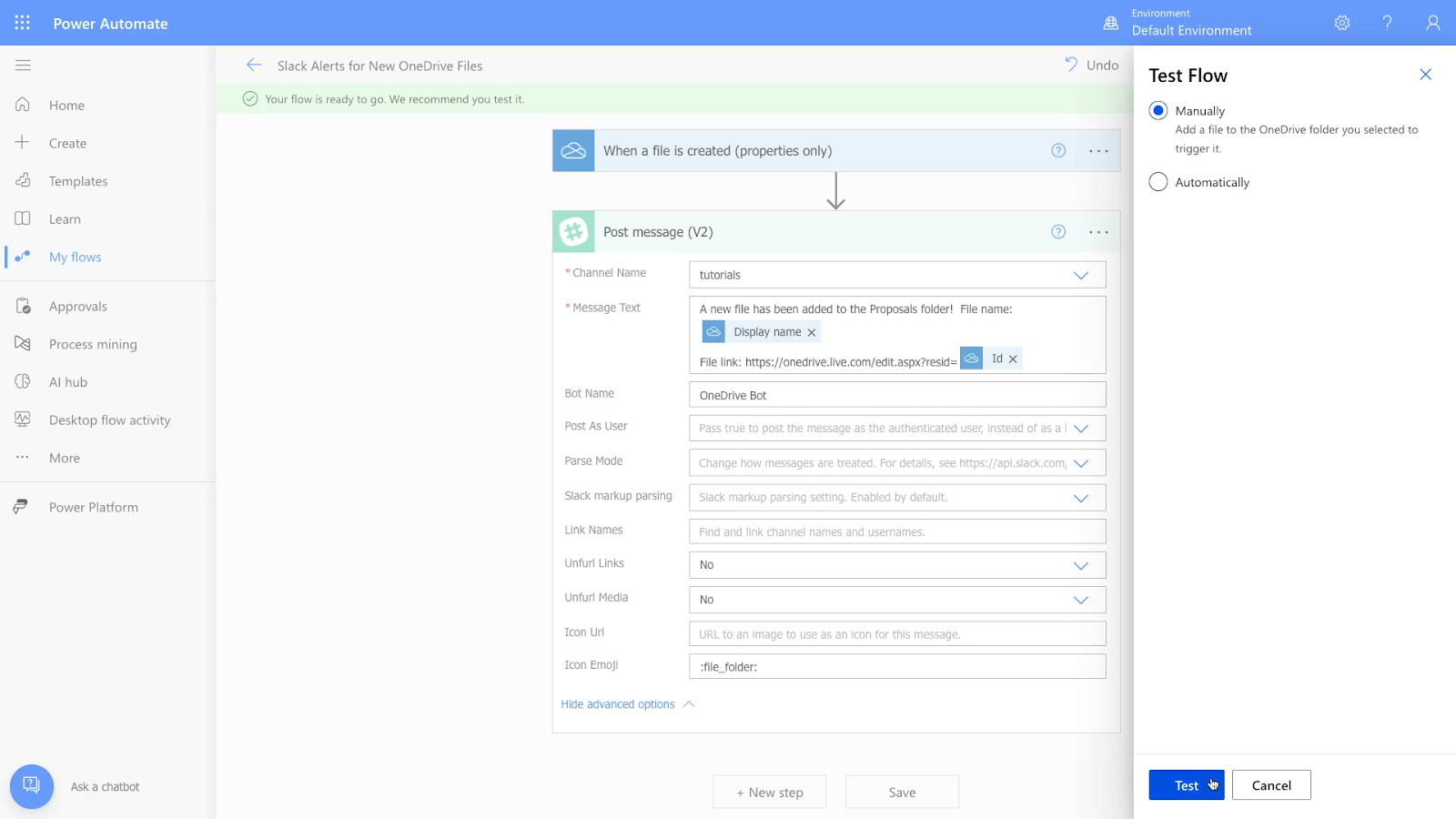Open help for the OneDrive trigger step
This screenshot has height=819, width=1456.
coord(1058,151)
